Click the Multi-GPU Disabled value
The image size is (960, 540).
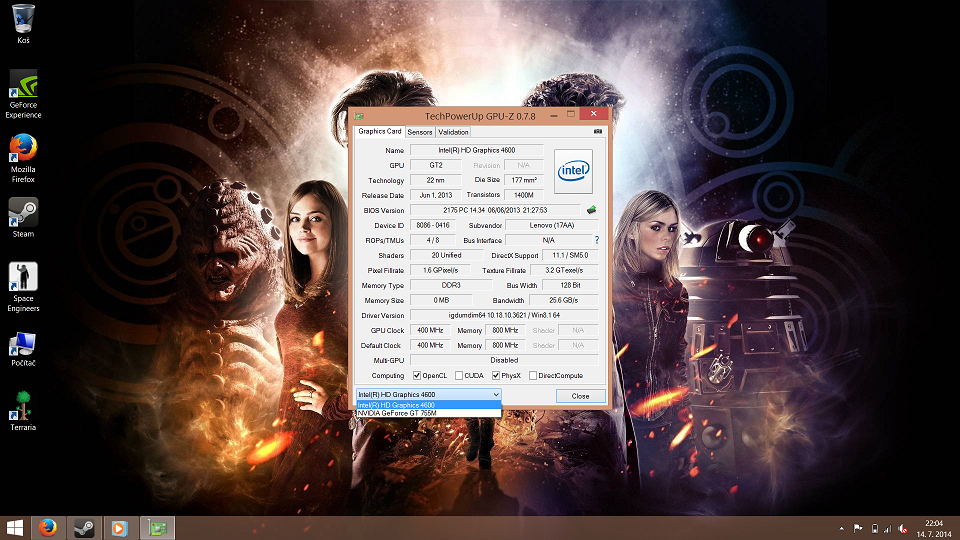(x=504, y=361)
